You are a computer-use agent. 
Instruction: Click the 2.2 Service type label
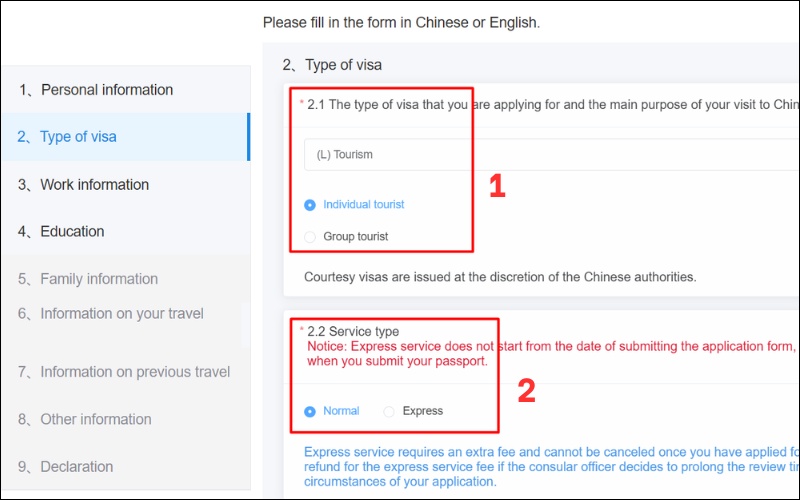click(x=351, y=331)
